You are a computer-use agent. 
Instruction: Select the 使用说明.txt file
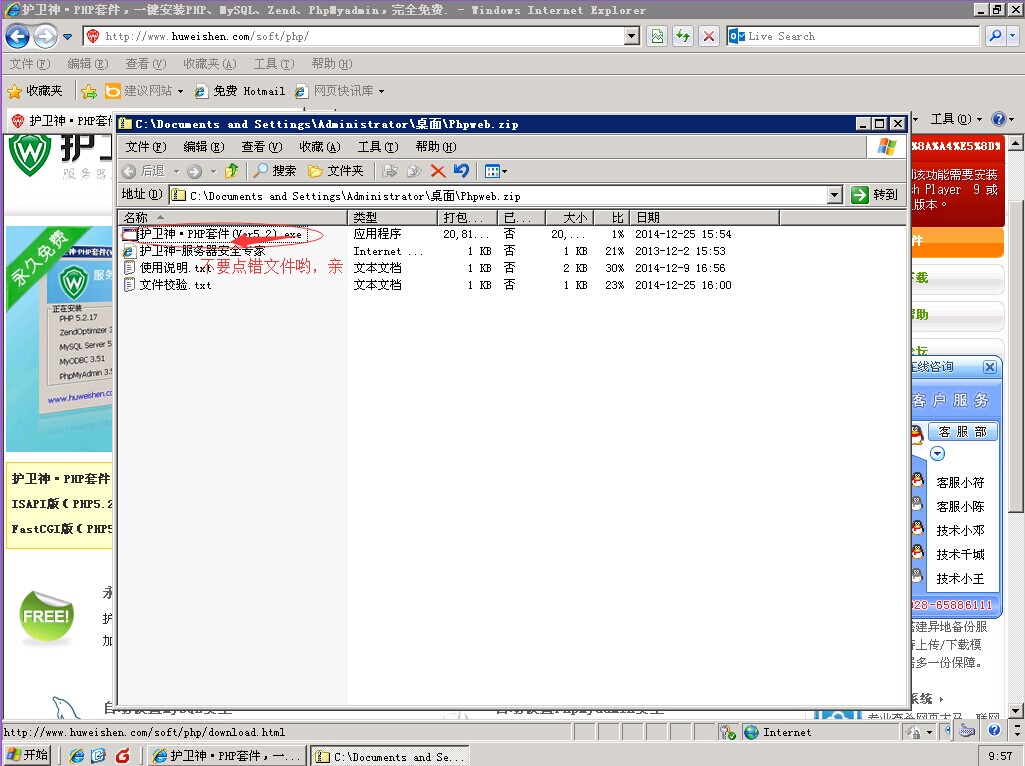tap(167, 268)
